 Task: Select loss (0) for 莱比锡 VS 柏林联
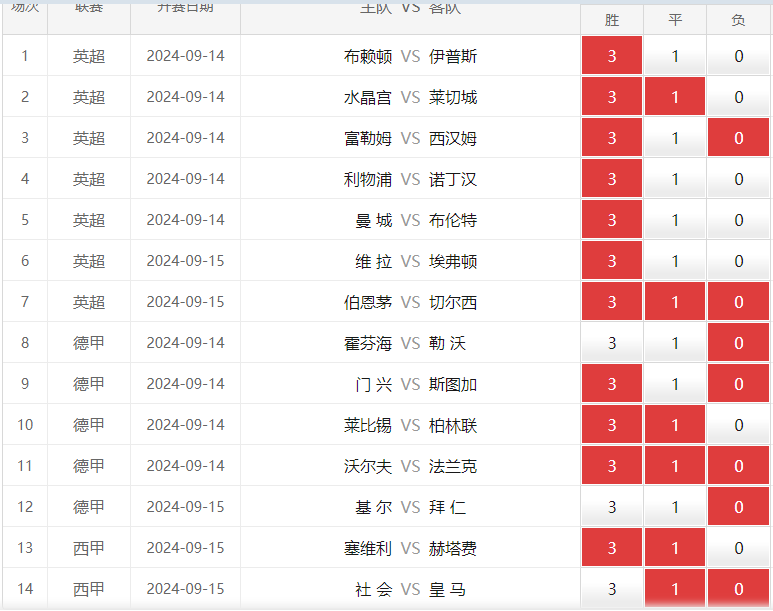(738, 424)
